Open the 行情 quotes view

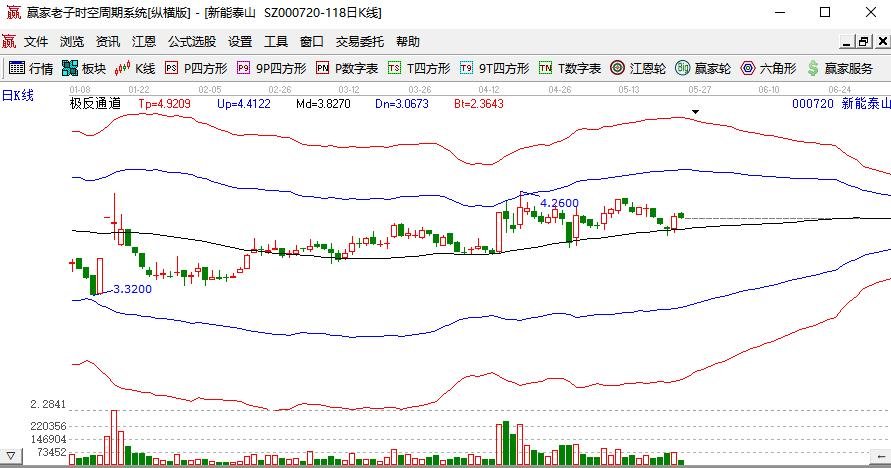(31, 69)
